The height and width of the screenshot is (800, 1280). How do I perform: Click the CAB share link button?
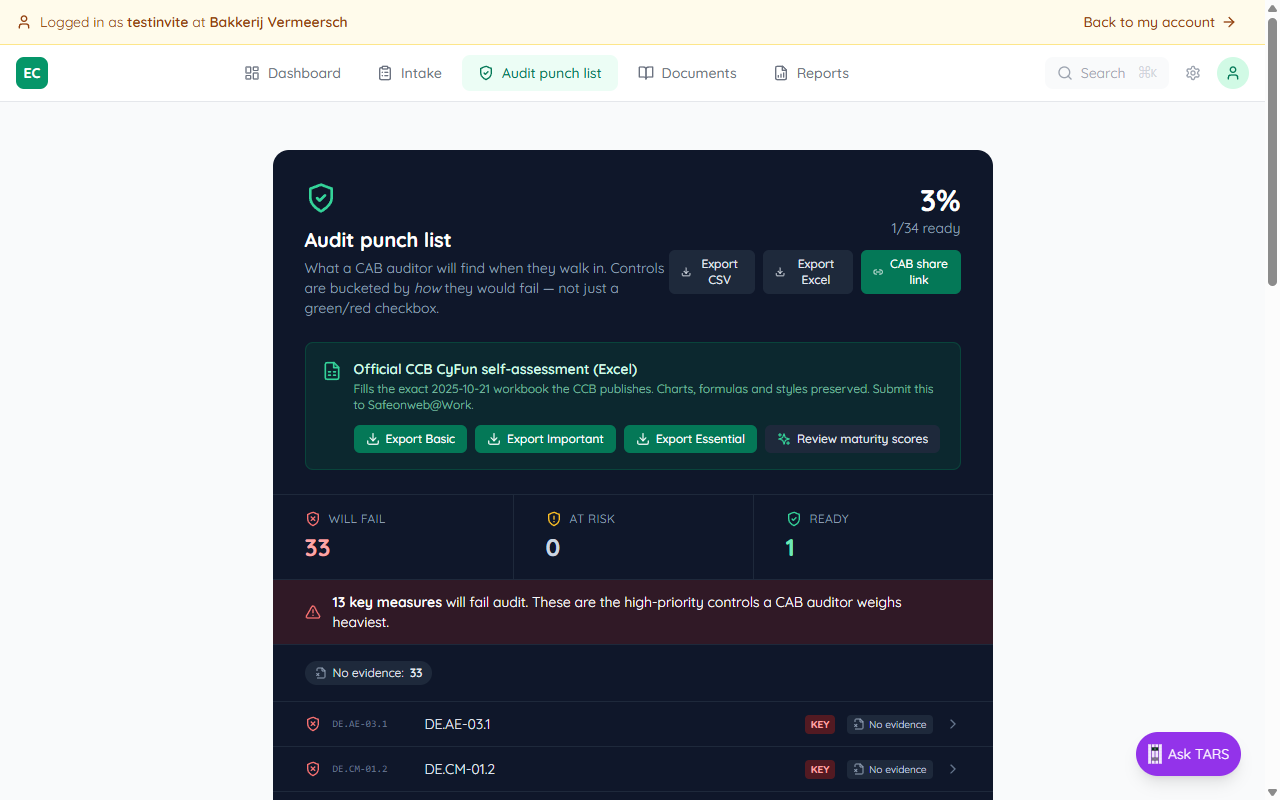pos(910,272)
